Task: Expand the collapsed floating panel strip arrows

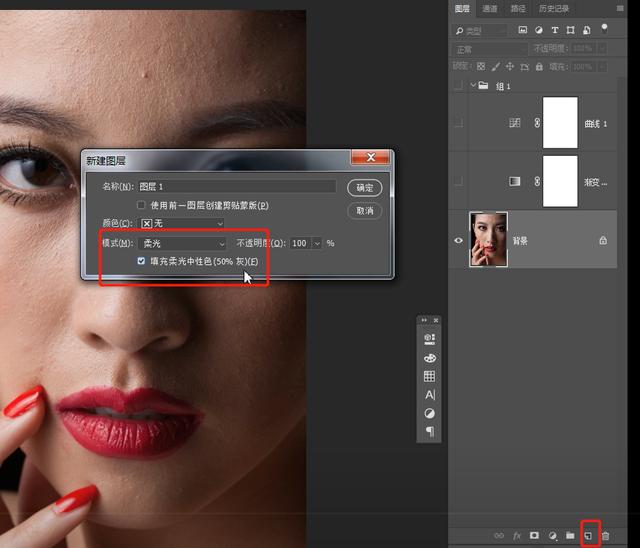Action: pos(424,320)
